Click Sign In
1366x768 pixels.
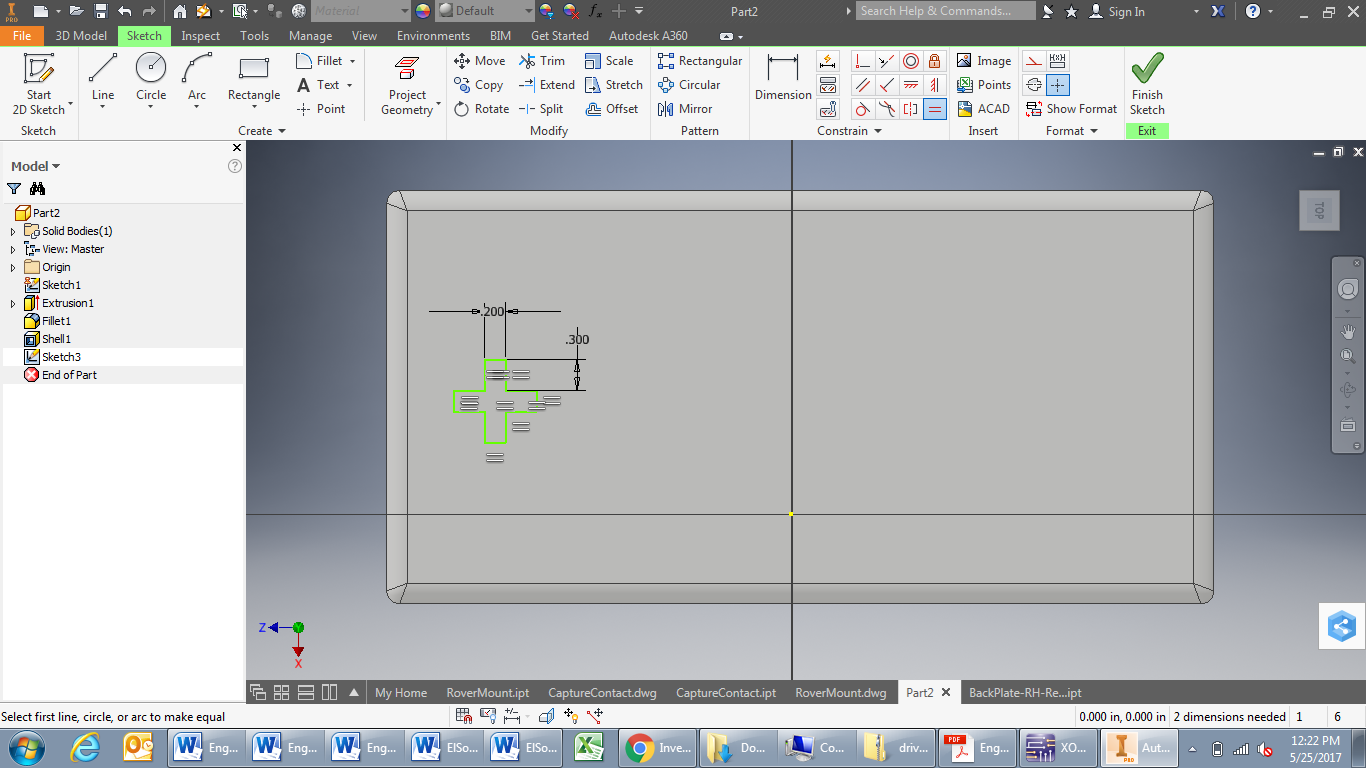(x=1116, y=11)
